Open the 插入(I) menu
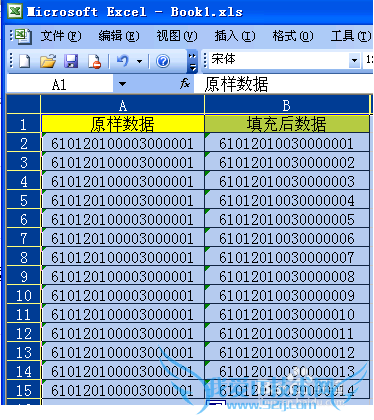 (x=235, y=36)
